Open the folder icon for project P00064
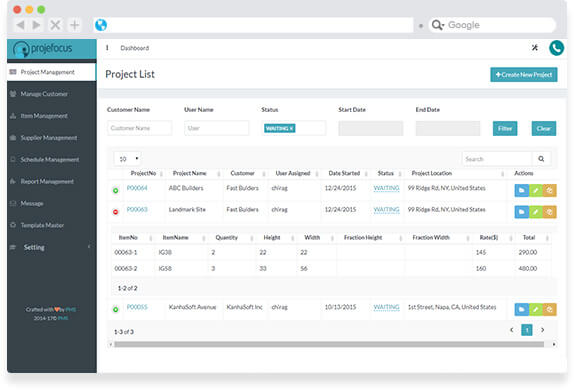Viewport: 574px width, 390px height. coord(521,190)
